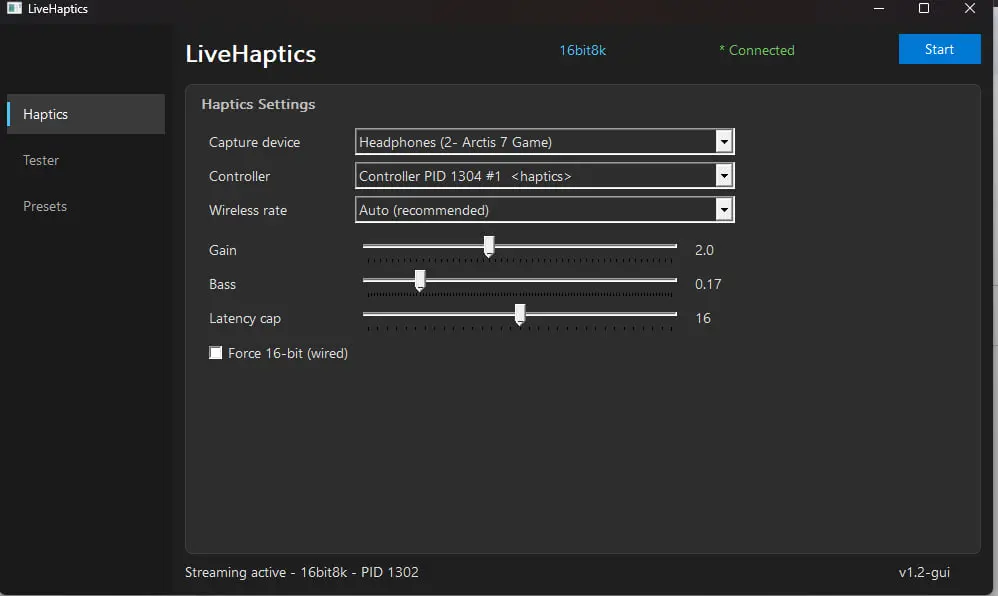Image resolution: width=998 pixels, height=596 pixels.
Task: Click the Latency cap slider handle
Action: click(x=520, y=314)
